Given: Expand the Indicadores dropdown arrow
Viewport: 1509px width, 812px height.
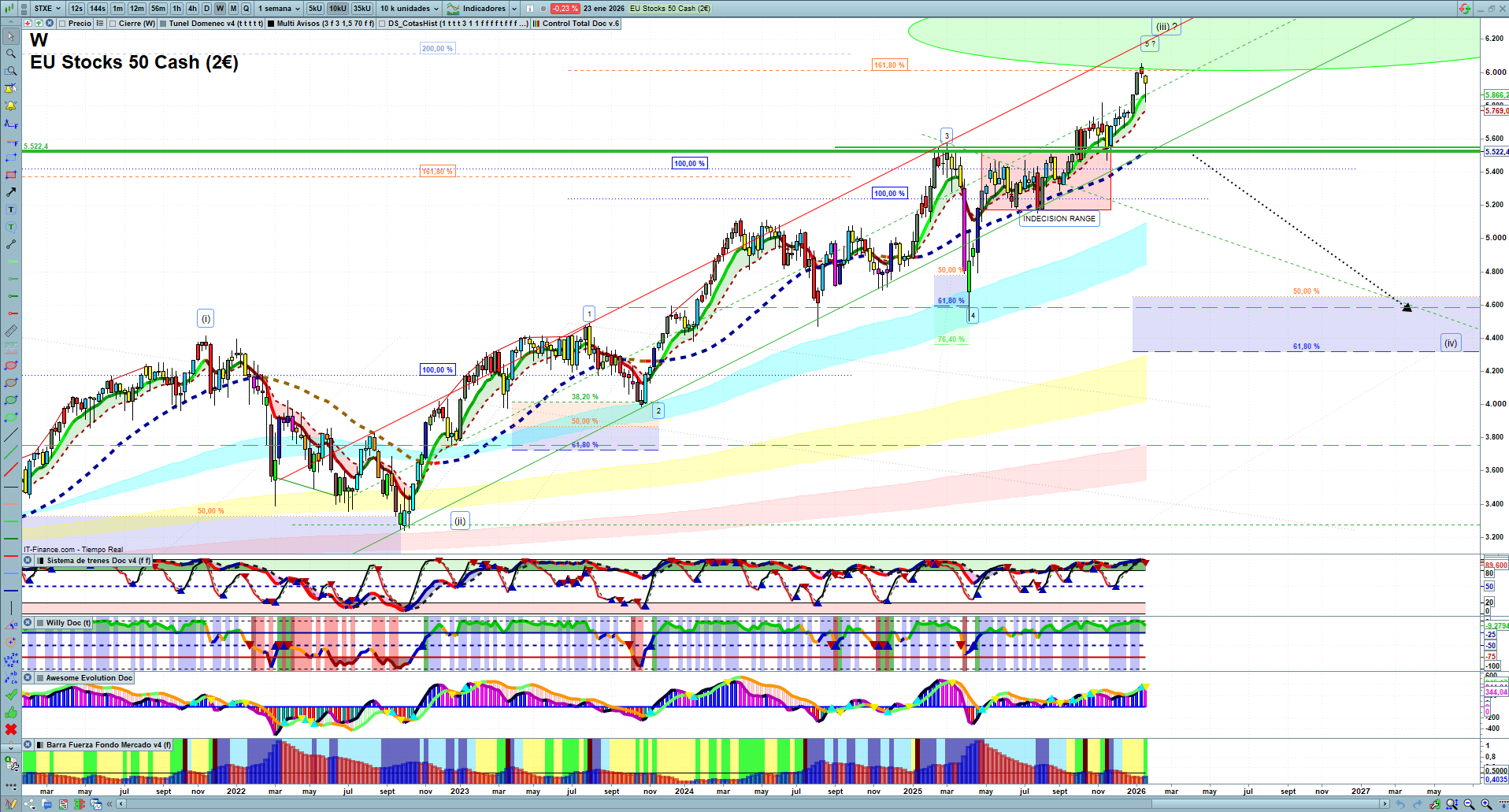Looking at the screenshot, I should (x=514, y=9).
